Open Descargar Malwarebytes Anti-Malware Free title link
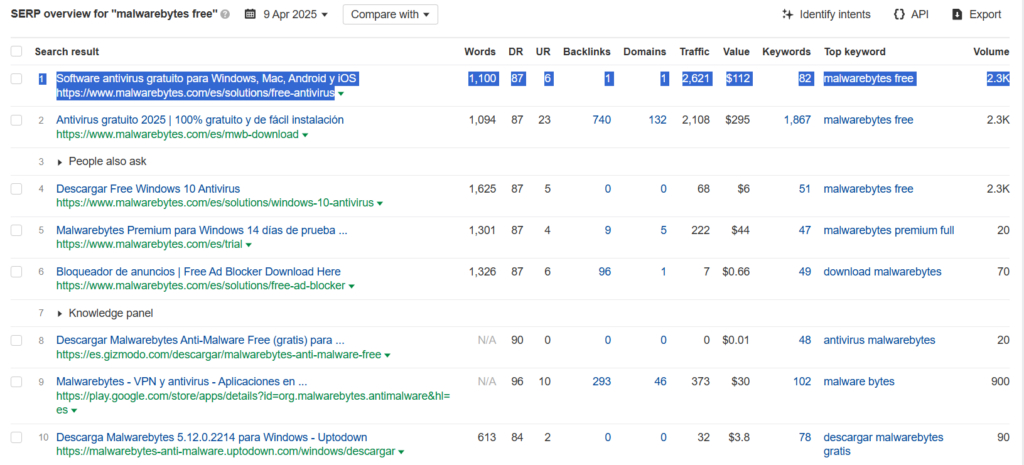This screenshot has height=465, width=1024. 200,340
